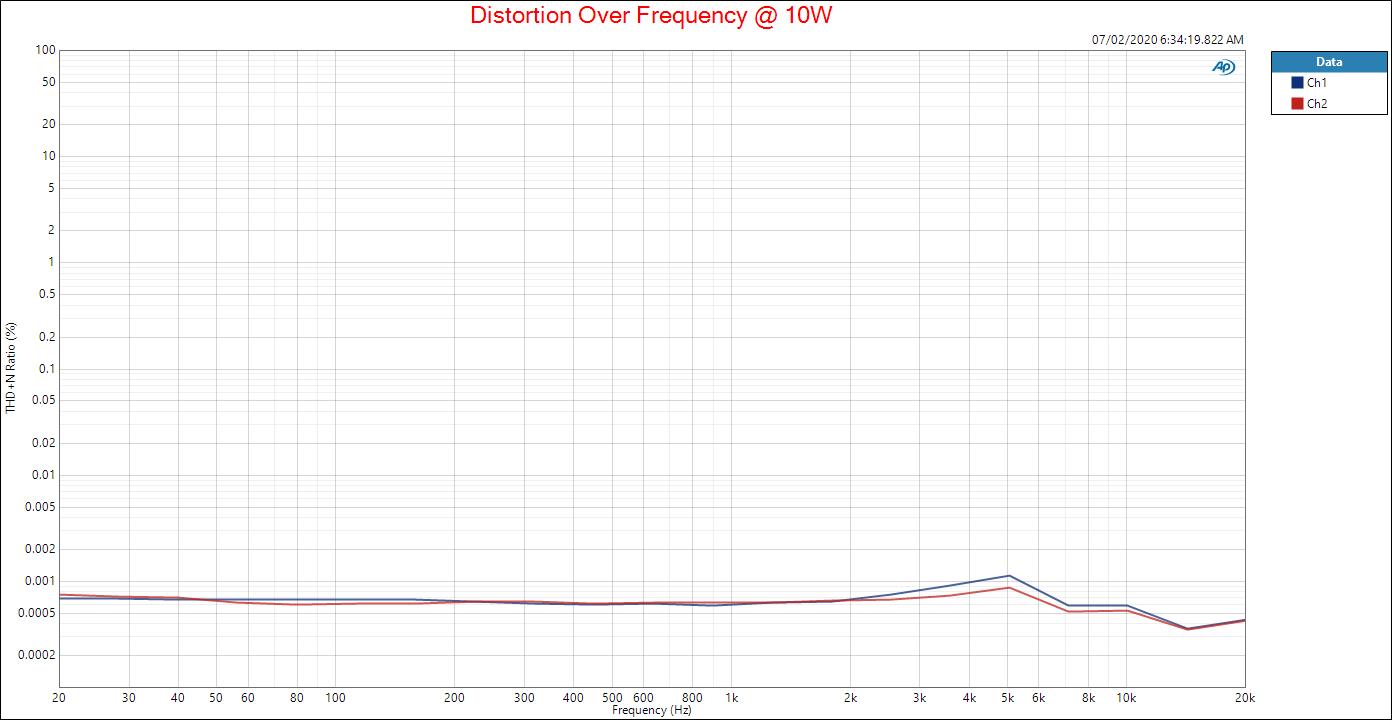Click the 0.1 value on Y axis

47,369
